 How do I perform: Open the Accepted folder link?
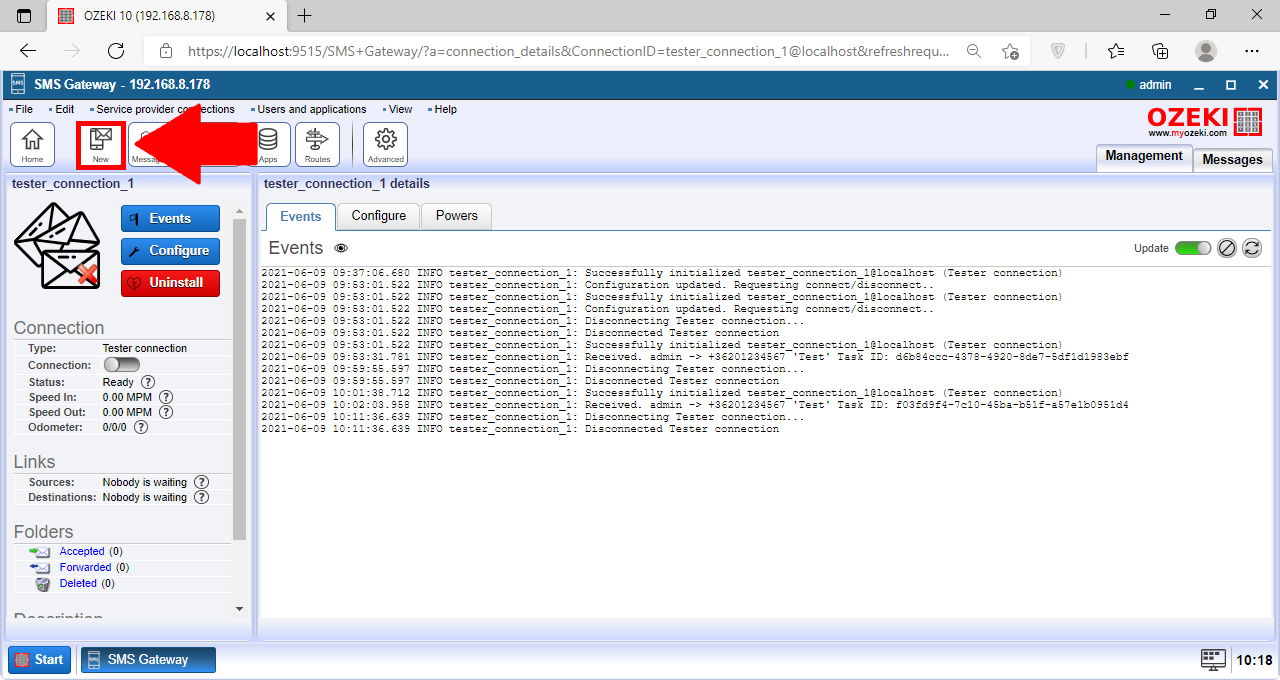coord(82,551)
